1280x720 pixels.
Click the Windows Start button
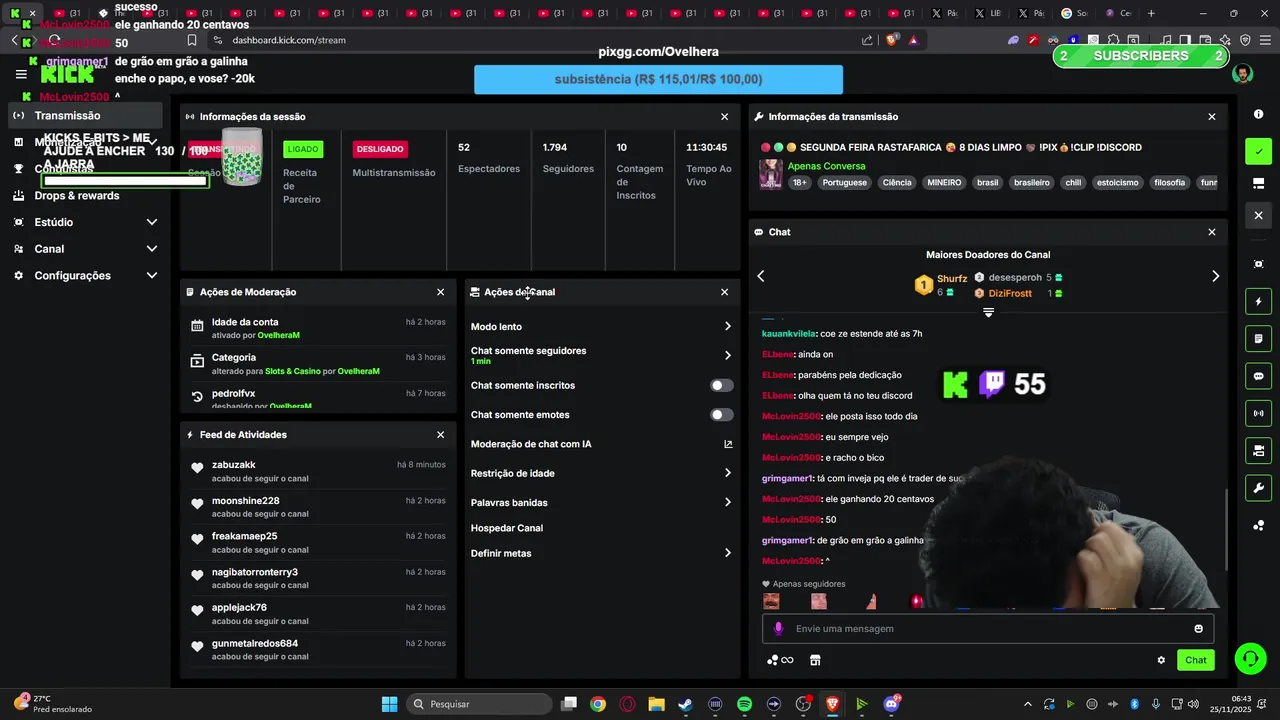click(x=389, y=704)
